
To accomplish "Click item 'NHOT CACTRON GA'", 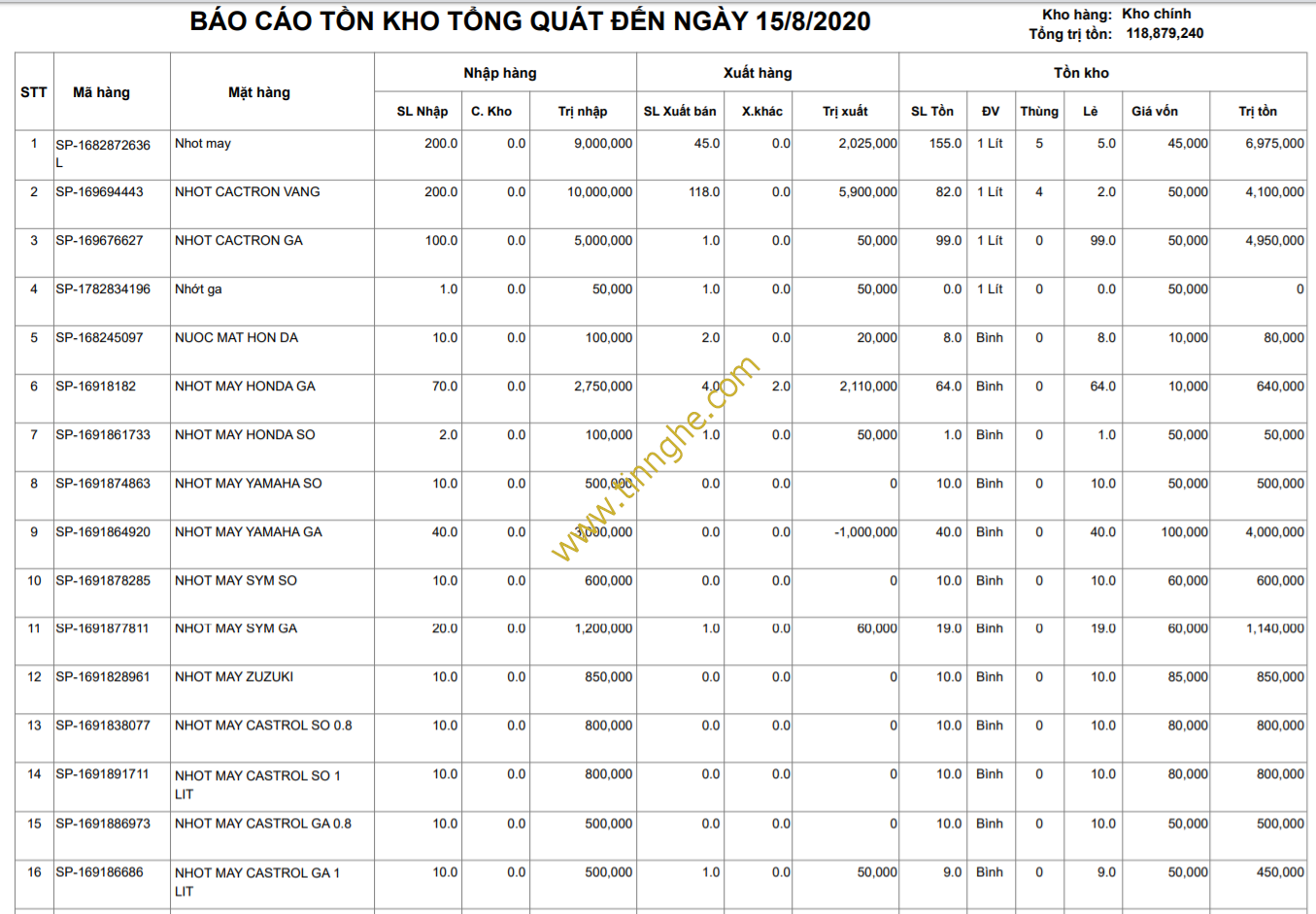I will point(239,241).
